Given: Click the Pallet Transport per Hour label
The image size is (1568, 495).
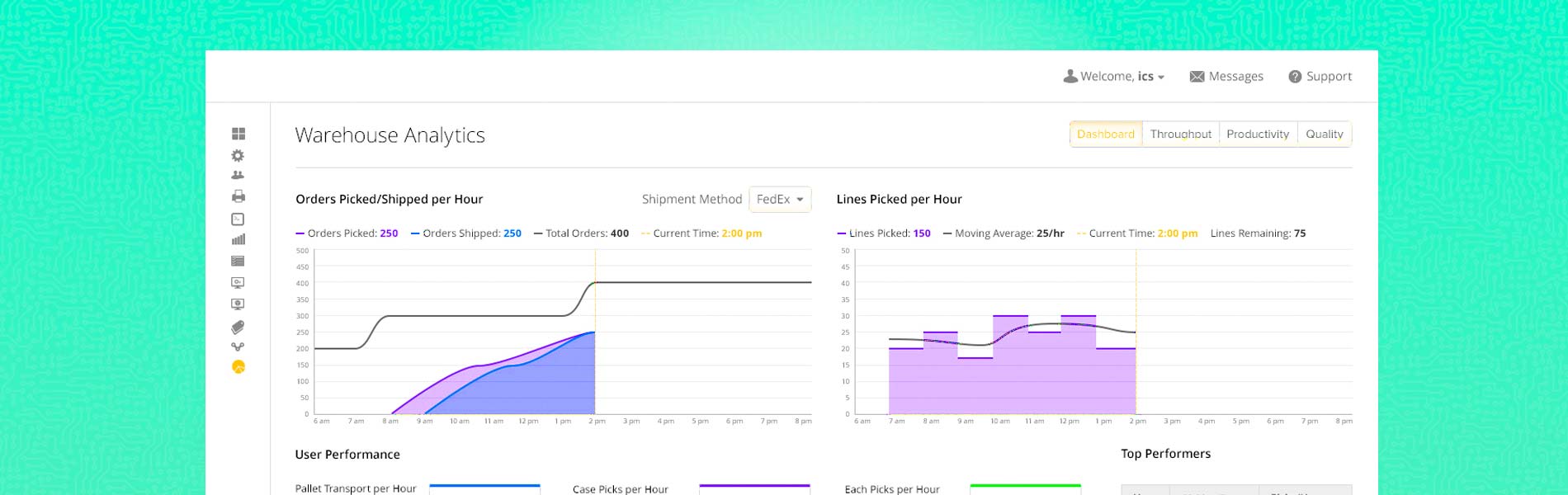Looking at the screenshot, I should [x=356, y=488].
